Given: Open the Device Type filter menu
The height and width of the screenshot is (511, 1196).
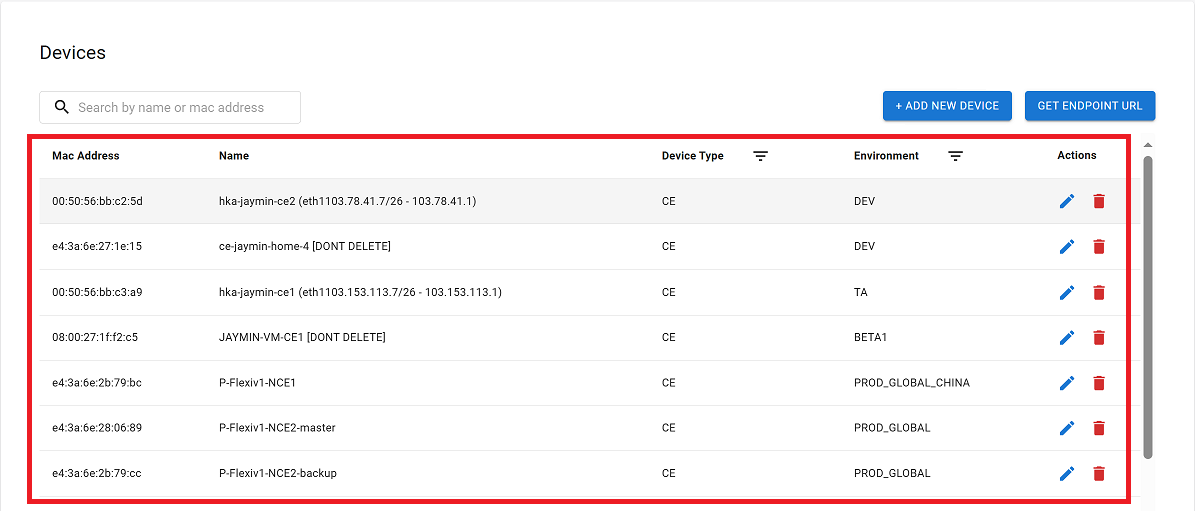Looking at the screenshot, I should [x=761, y=156].
